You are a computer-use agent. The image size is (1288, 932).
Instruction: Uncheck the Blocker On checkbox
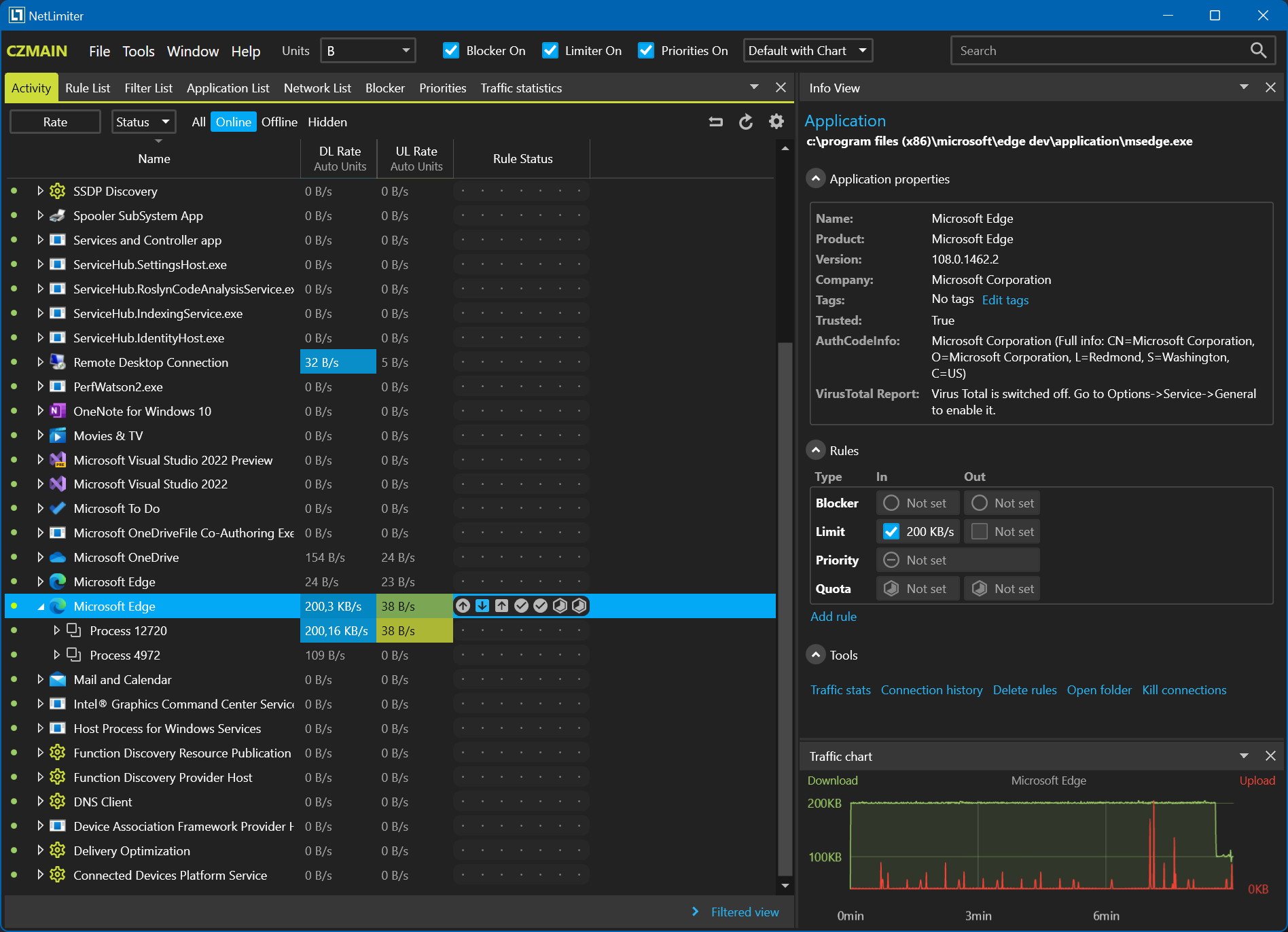[451, 50]
